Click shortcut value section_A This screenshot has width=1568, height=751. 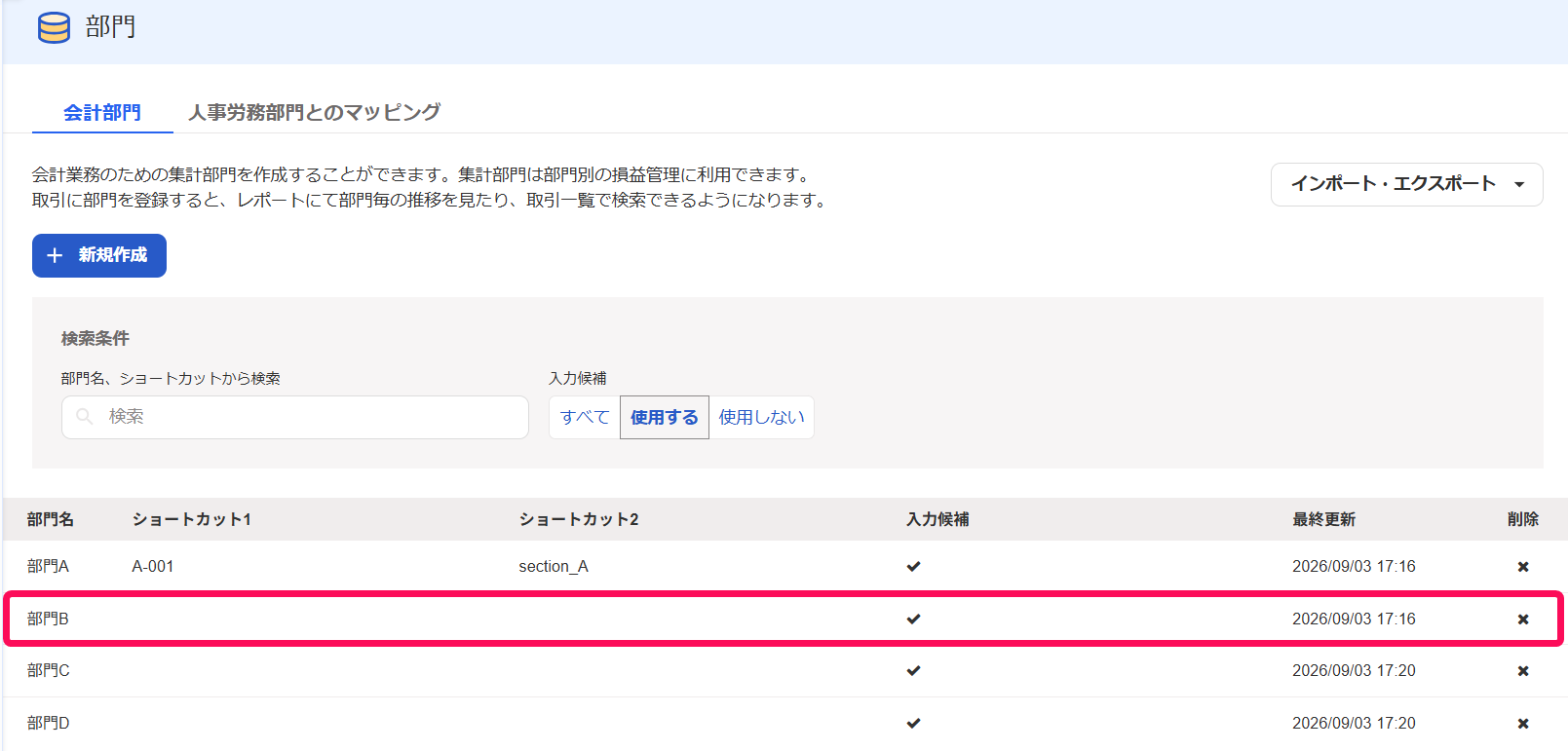click(554, 567)
